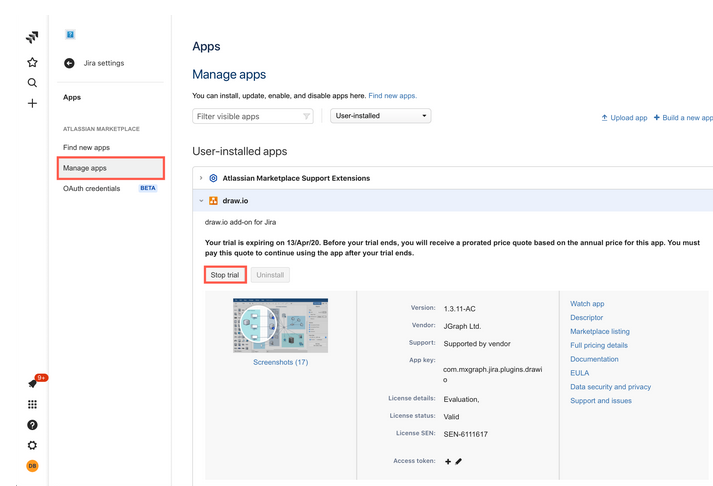Click license status Valid value
Viewport: 713px width, 486px height.
pyautogui.click(x=451, y=417)
